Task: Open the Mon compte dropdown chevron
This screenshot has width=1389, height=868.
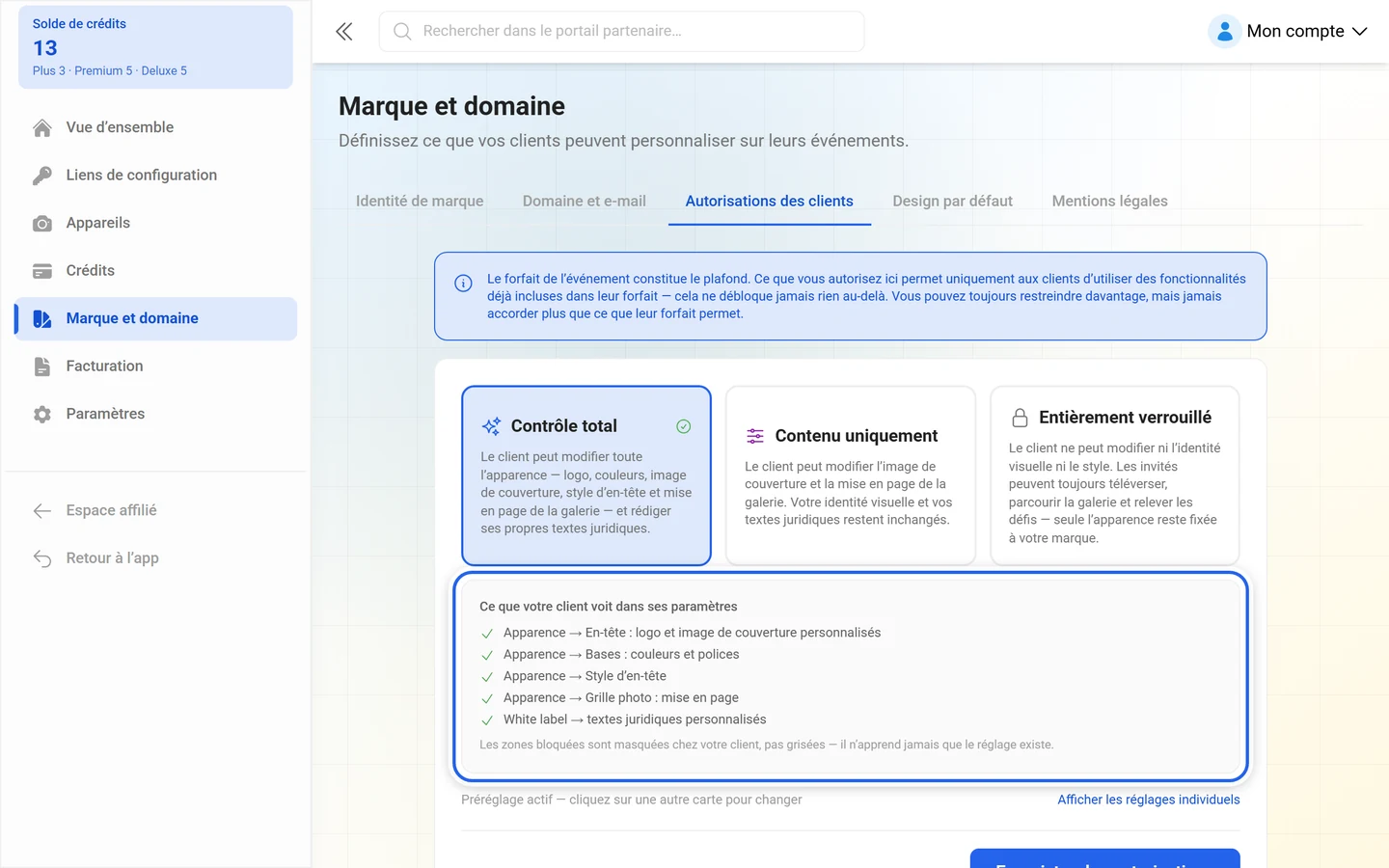Action: pos(1360,32)
